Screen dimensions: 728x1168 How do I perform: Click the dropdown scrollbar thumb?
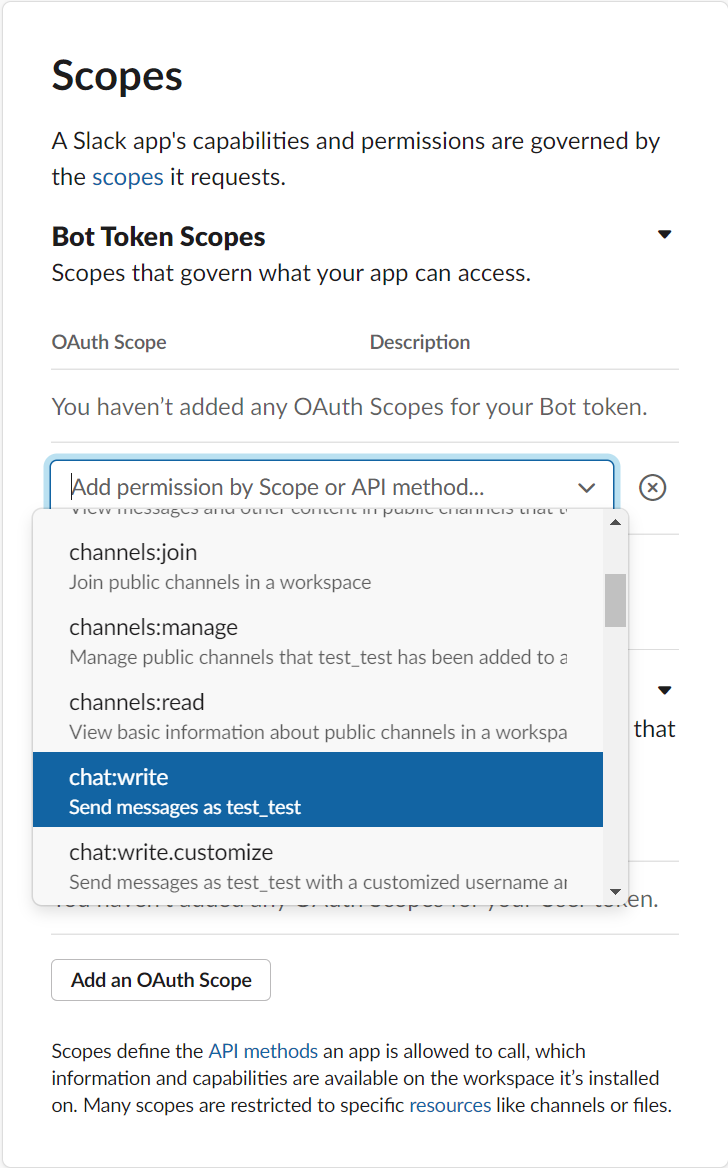click(615, 600)
